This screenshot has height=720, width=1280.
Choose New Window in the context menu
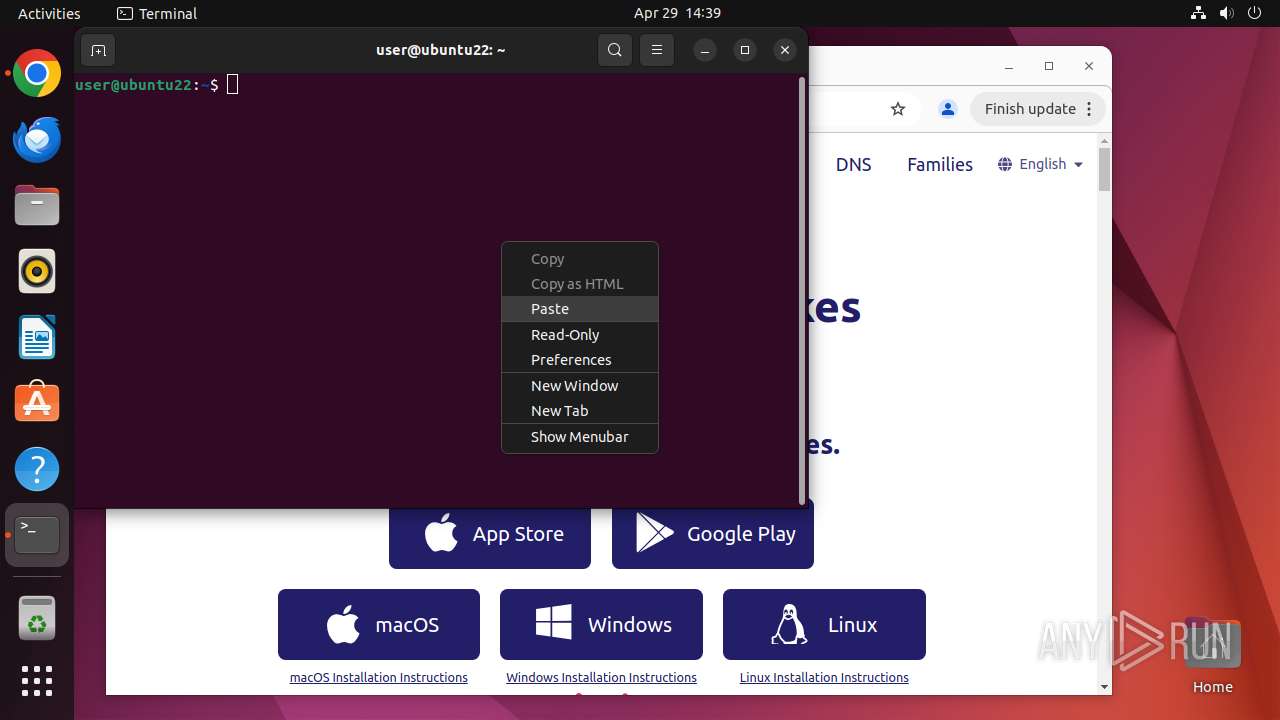(x=580, y=386)
